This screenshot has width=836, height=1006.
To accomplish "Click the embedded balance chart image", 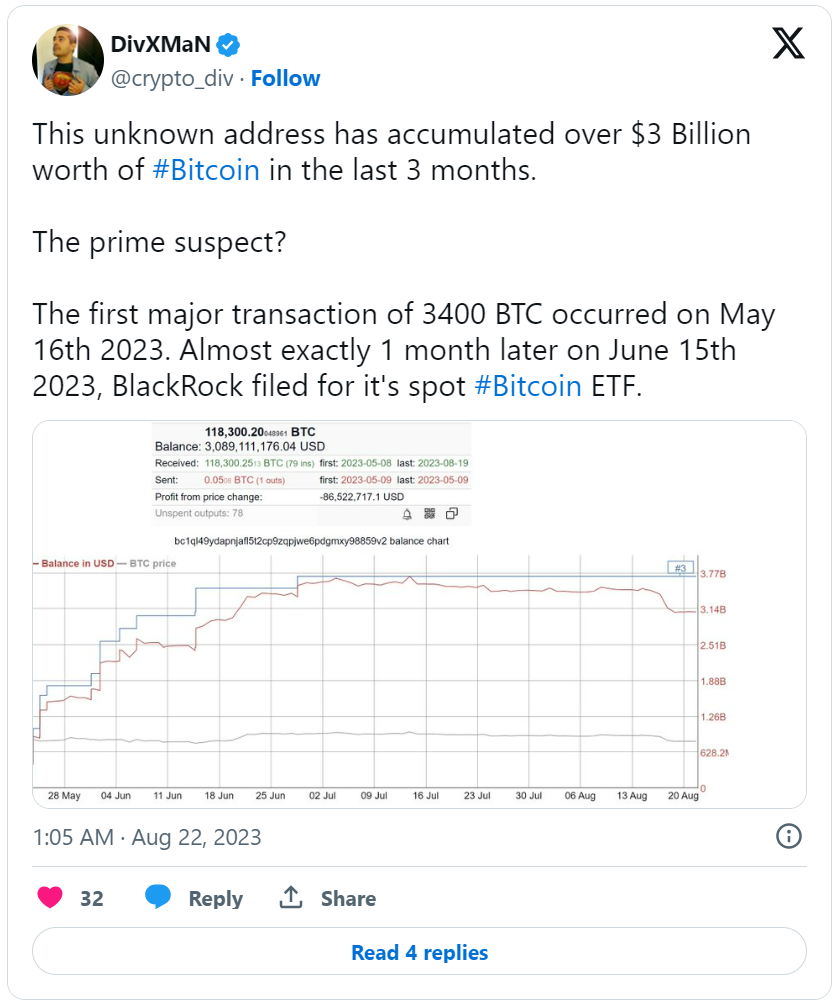I will pos(418,612).
